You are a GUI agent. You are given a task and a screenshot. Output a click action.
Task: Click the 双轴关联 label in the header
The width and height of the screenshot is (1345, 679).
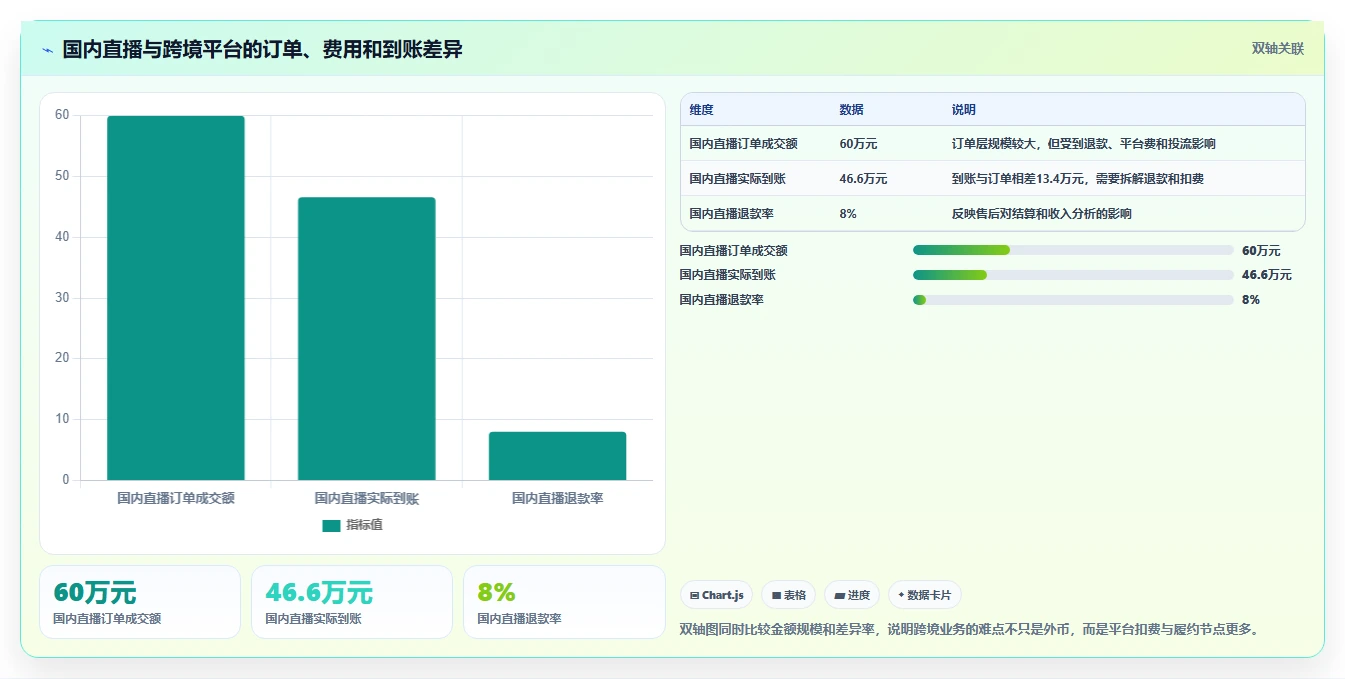[1277, 48]
